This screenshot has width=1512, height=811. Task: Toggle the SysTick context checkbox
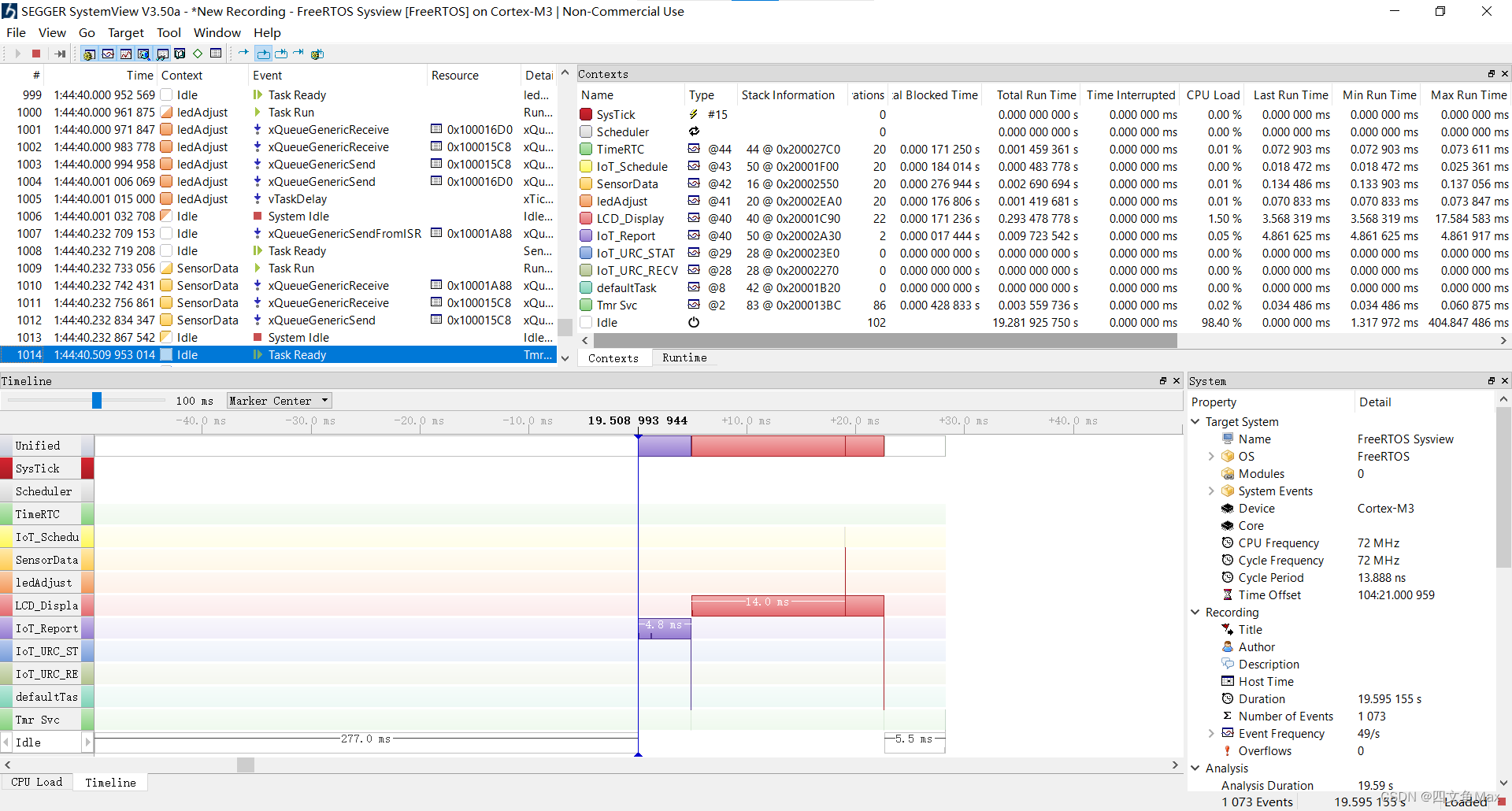[x=584, y=114]
